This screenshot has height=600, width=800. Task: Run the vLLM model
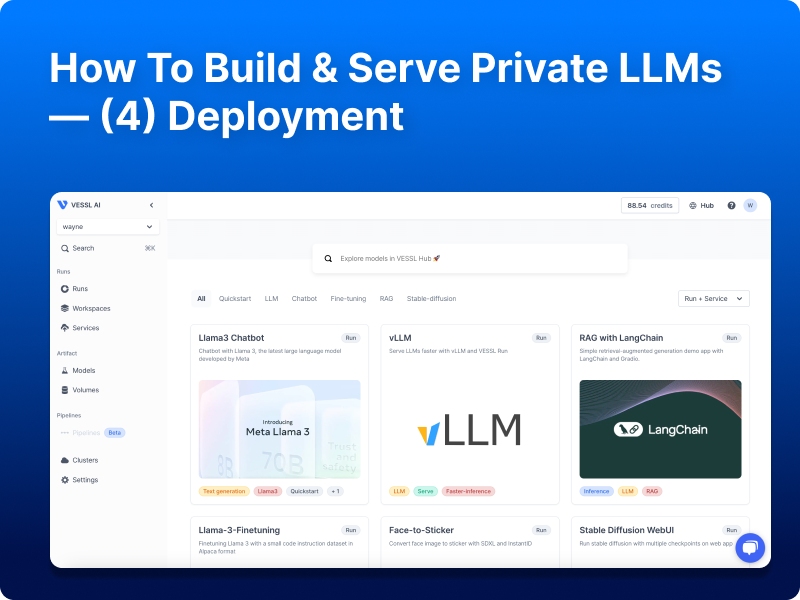click(x=541, y=337)
